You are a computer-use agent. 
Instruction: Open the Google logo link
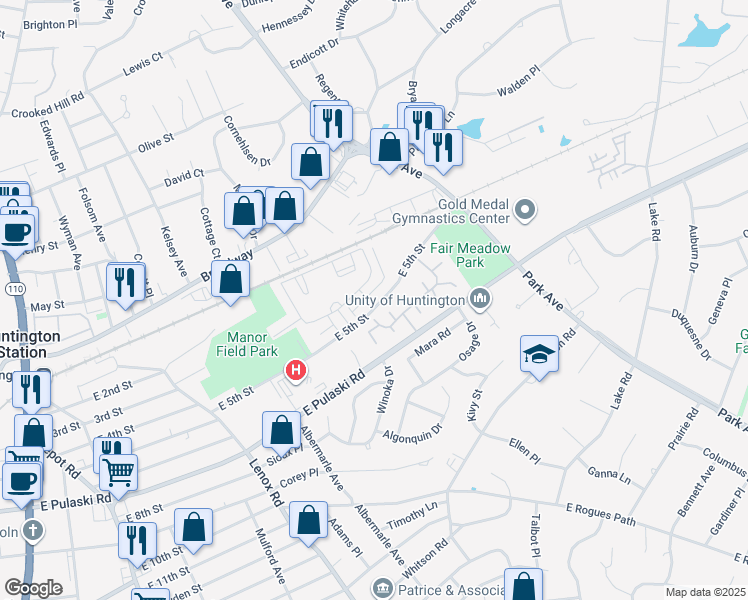[x=33, y=588]
